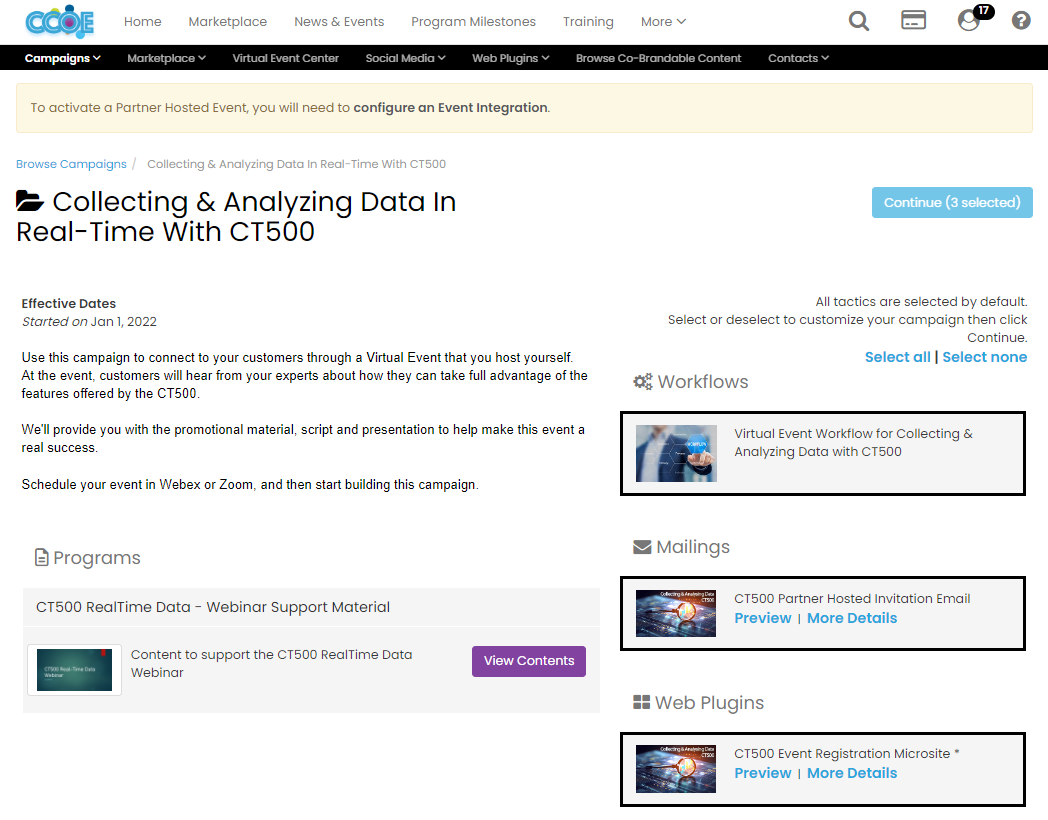The image size is (1048, 820).
Task: Click the Web Plugins grid icon
Action: click(x=642, y=702)
